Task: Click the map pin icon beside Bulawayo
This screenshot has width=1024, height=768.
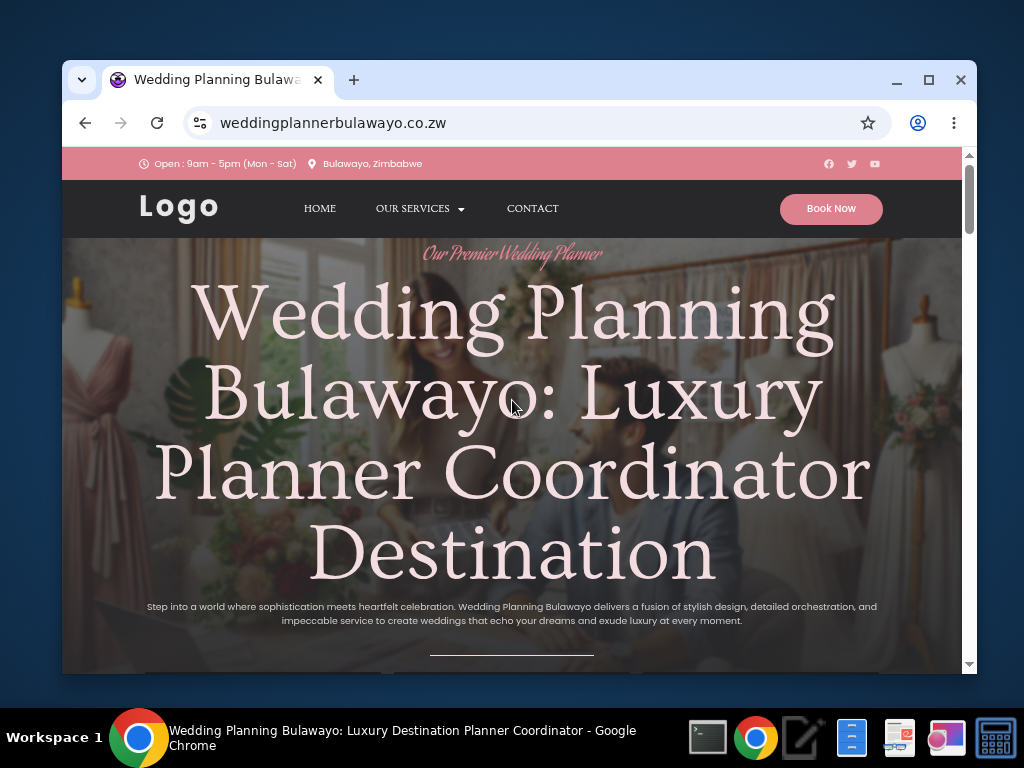Action: (312, 164)
